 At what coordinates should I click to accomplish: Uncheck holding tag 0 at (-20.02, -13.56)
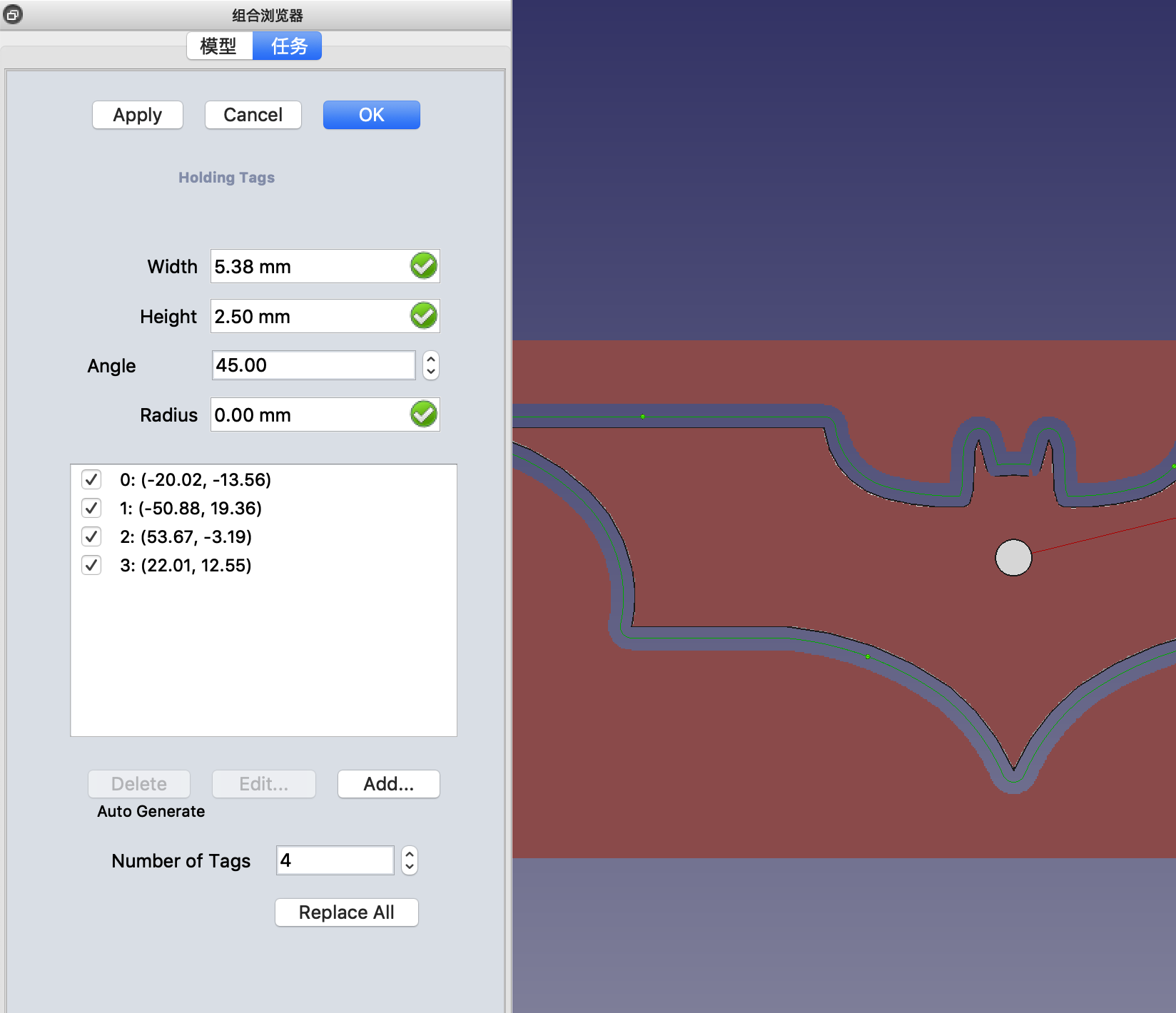[x=91, y=479]
